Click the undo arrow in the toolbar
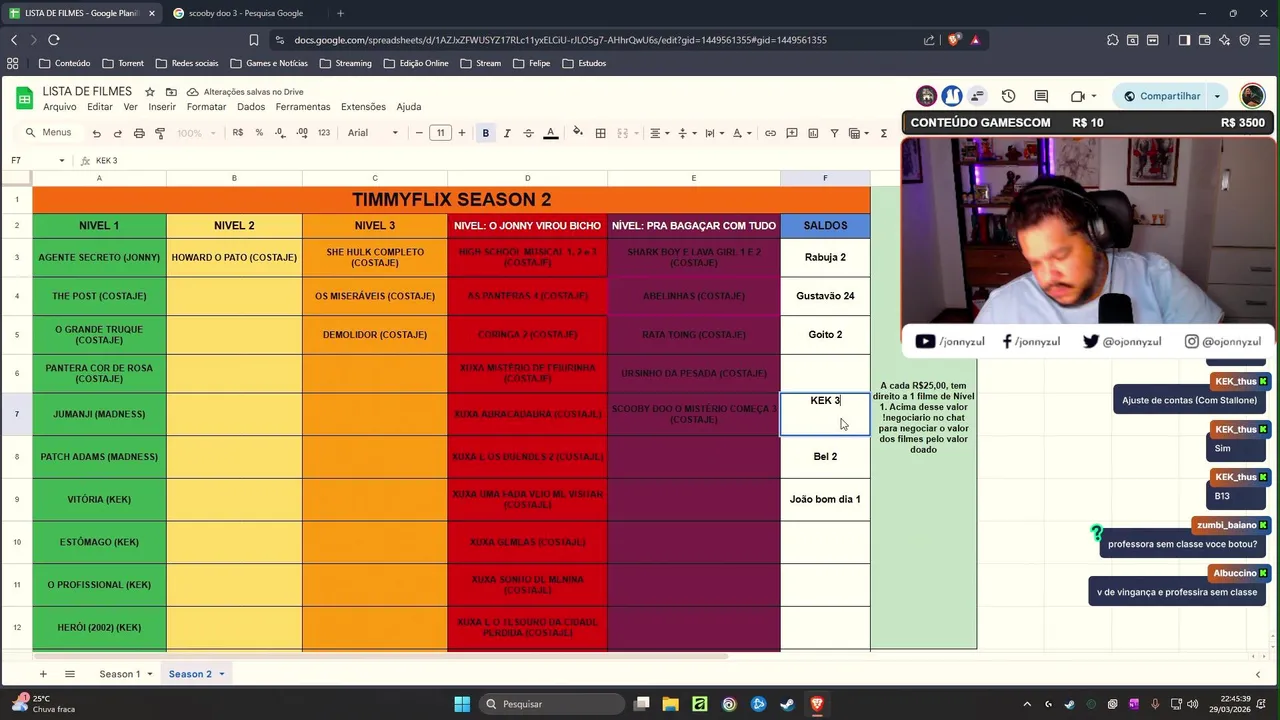1280x720 pixels. (96, 133)
